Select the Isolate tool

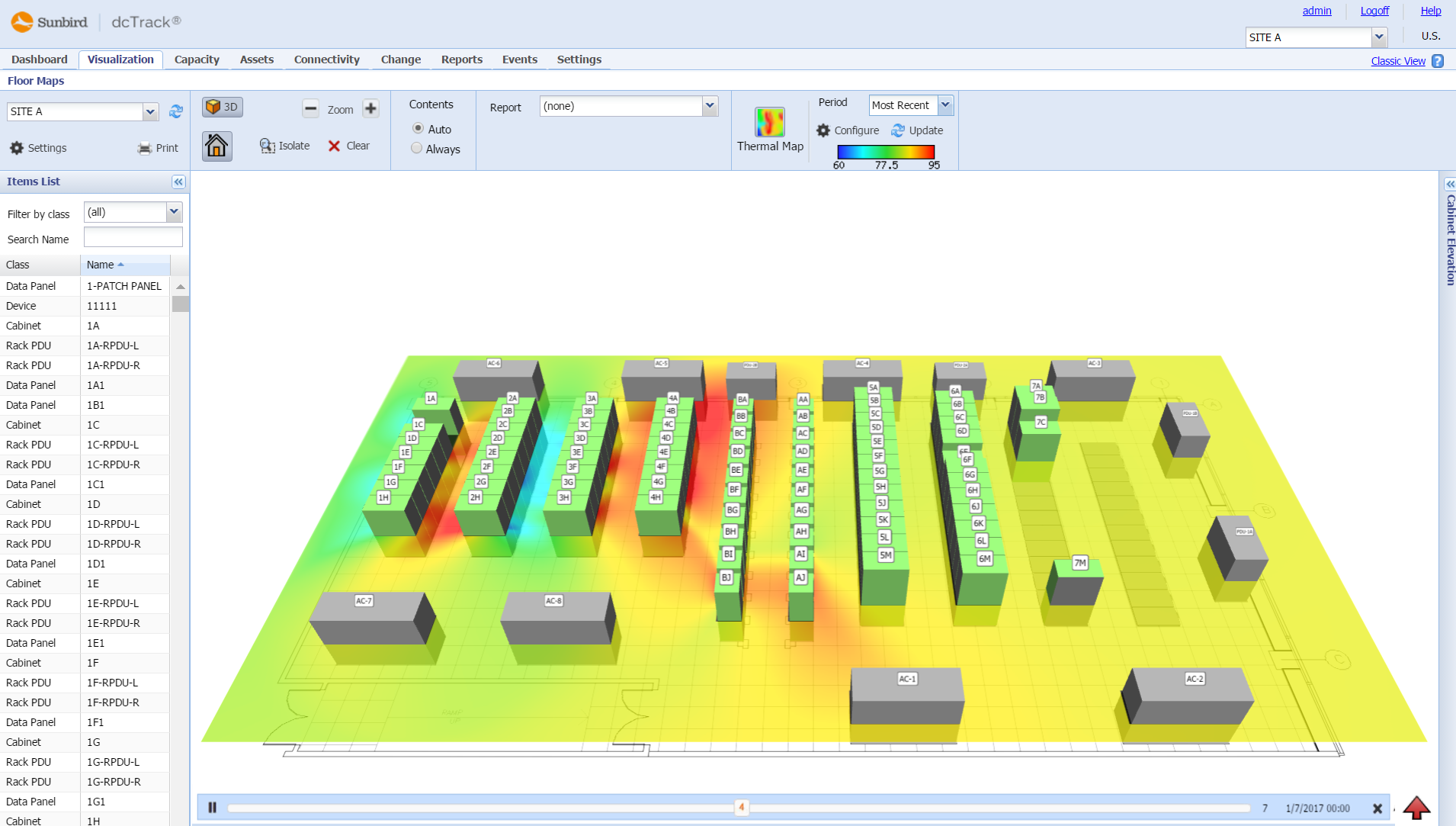click(x=284, y=145)
